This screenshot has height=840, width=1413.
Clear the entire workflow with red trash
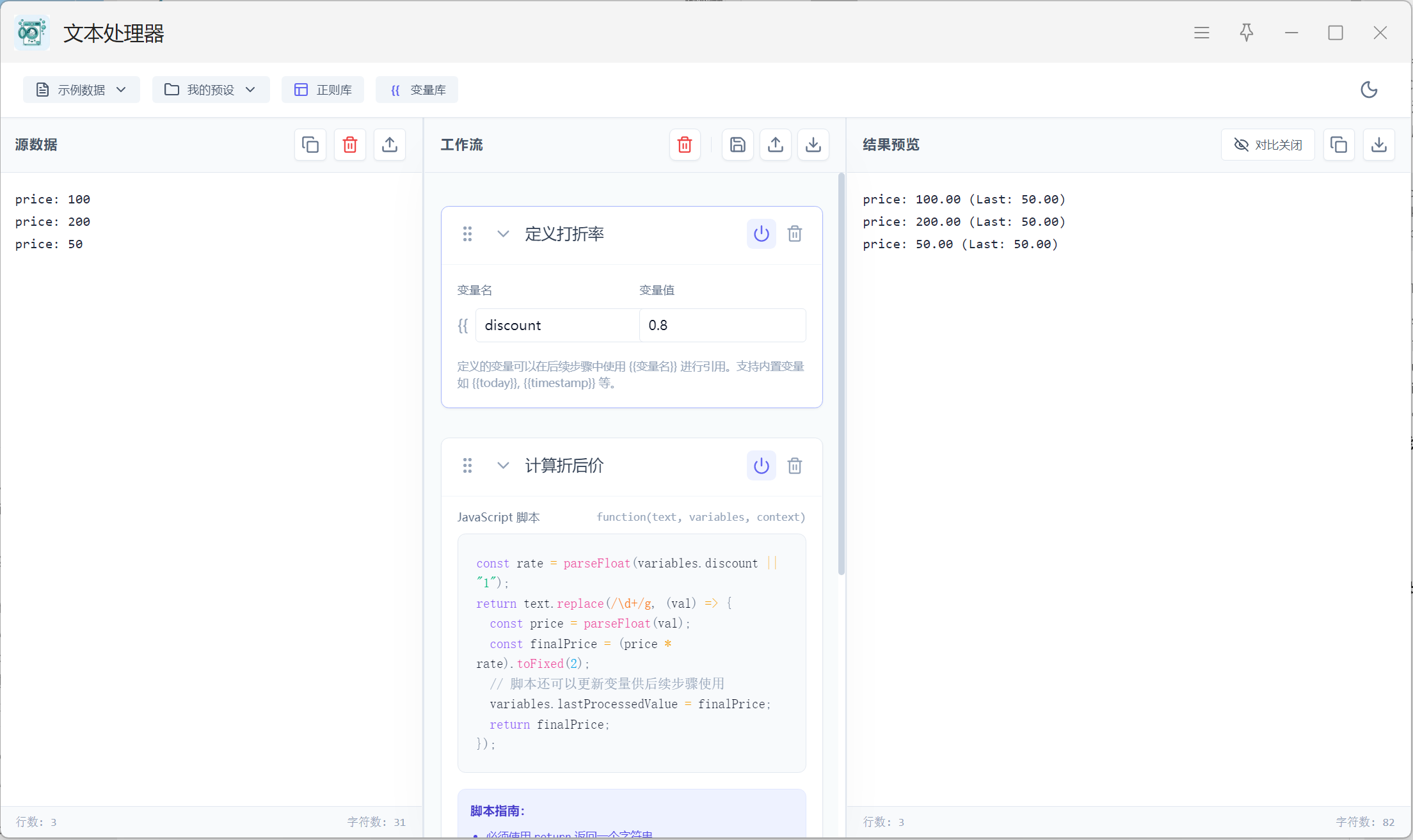(685, 145)
